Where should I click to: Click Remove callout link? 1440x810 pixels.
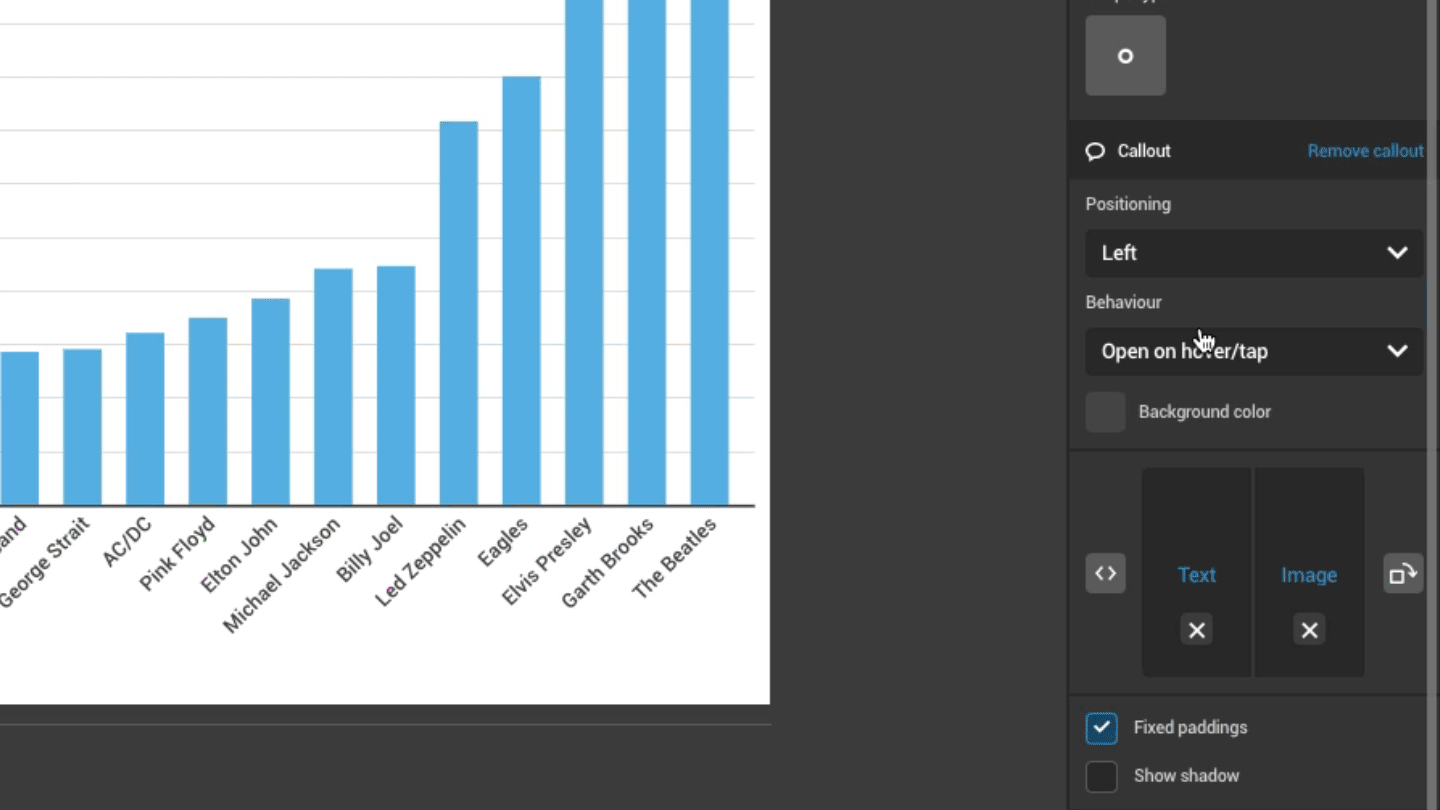tap(1365, 151)
